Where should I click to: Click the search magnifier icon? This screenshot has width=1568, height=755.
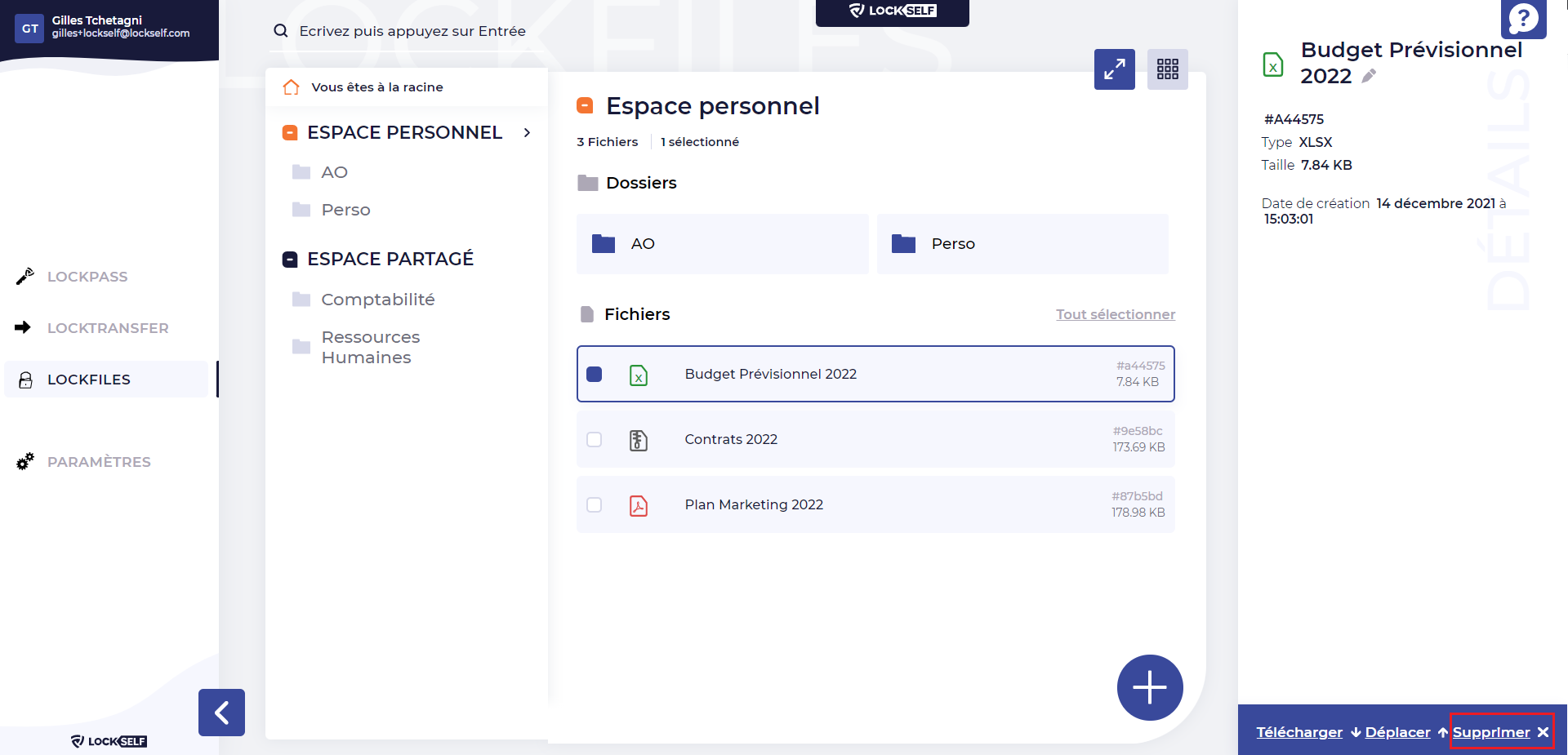[x=281, y=31]
